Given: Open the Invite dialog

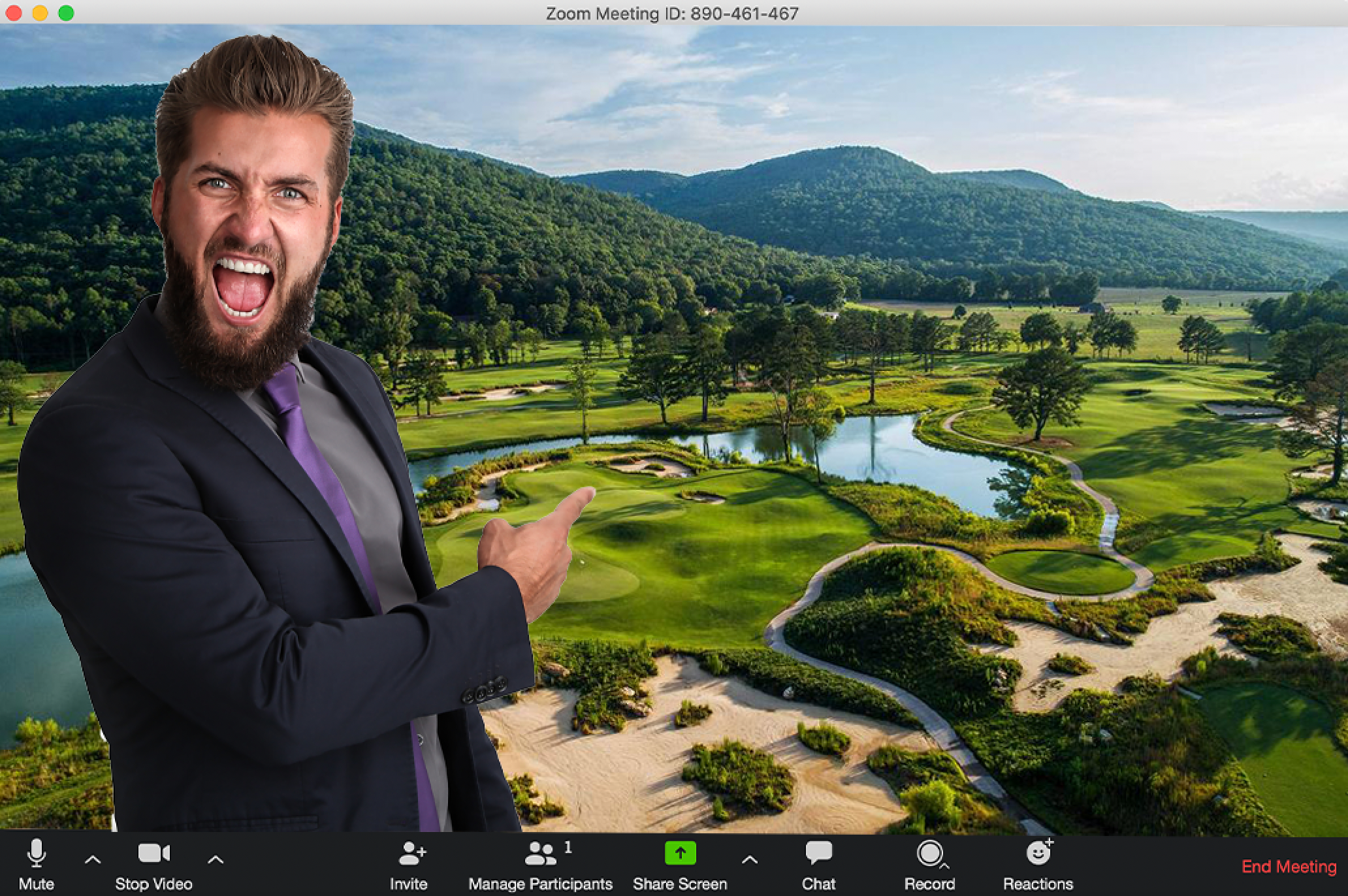Looking at the screenshot, I should (409, 865).
